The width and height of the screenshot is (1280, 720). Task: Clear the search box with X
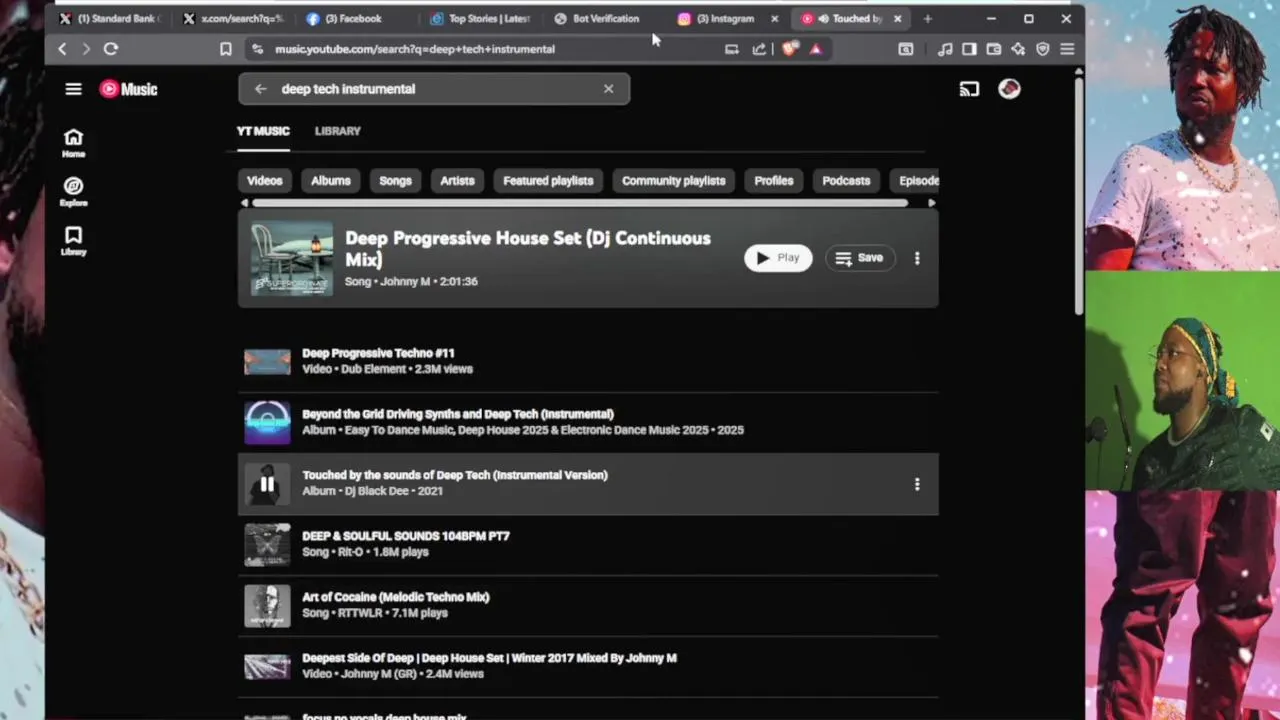608,89
